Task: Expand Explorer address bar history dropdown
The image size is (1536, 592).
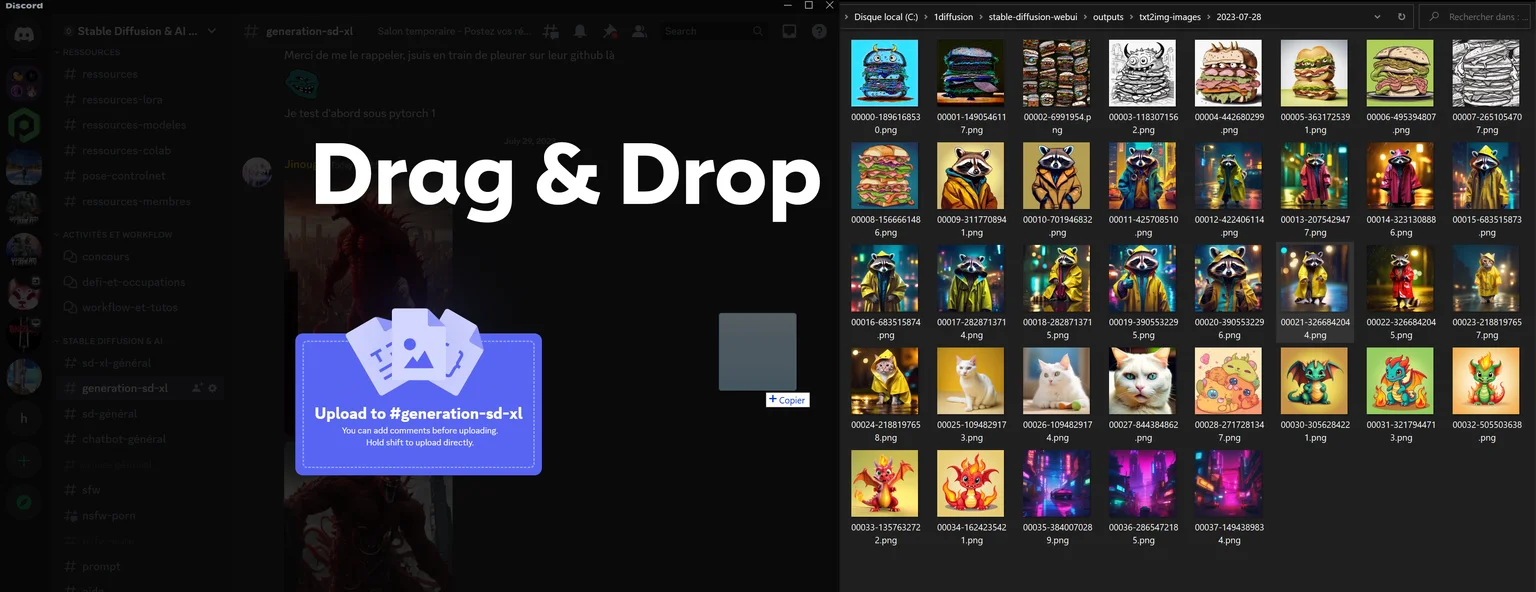Action: 1377,17
